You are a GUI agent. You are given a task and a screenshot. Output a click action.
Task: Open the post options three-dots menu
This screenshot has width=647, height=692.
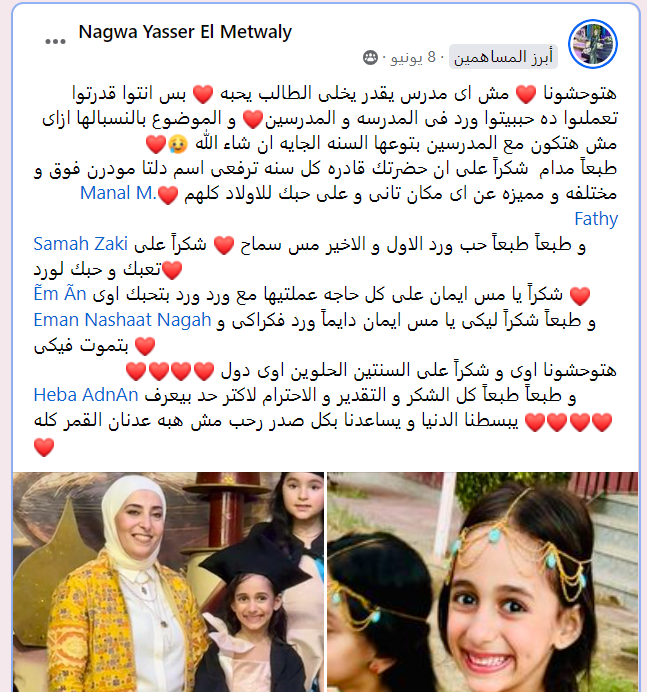pos(55,41)
